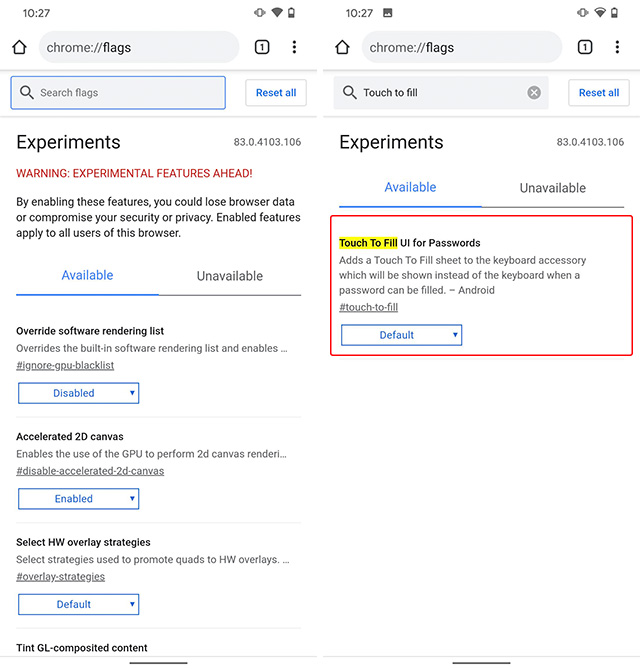Tap the home icon in left browser
640x669 pixels.
tap(19, 47)
